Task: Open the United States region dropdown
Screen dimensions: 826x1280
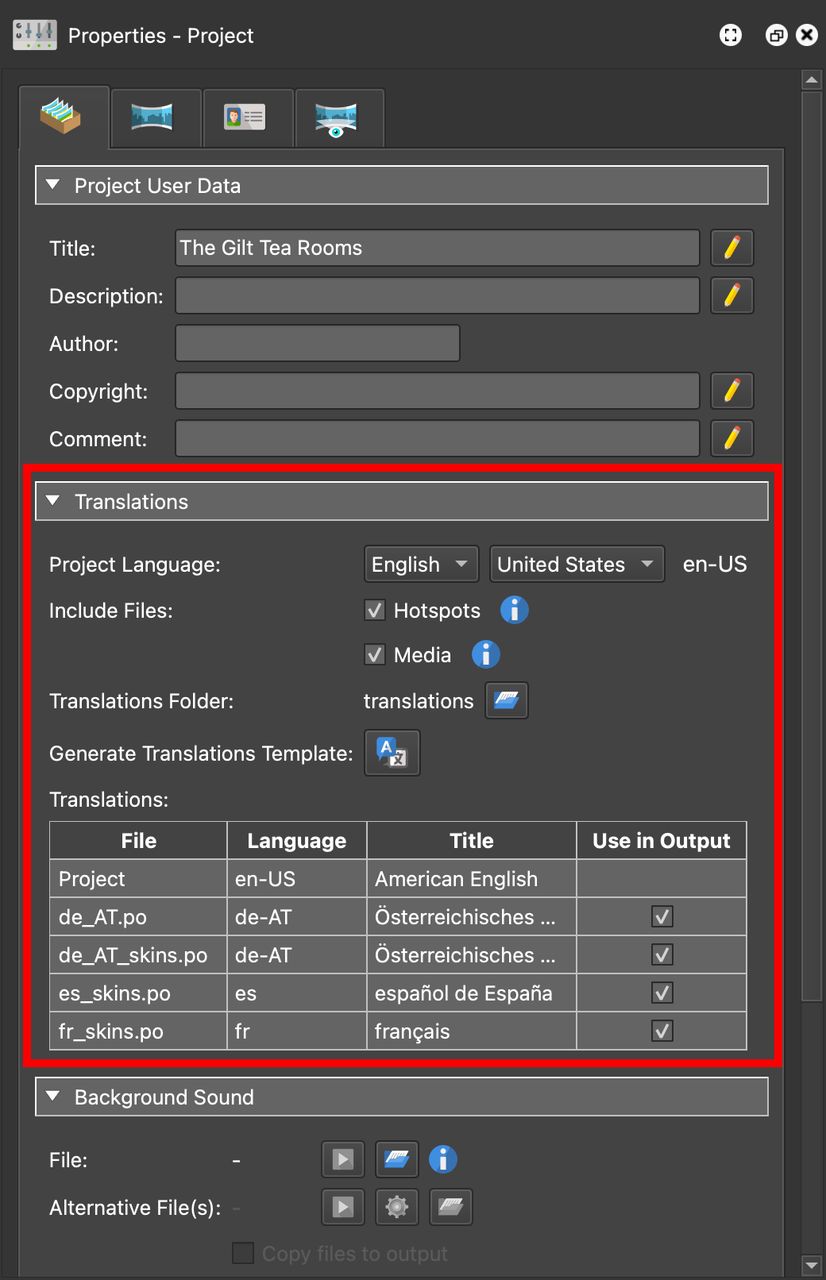Action: click(576, 563)
